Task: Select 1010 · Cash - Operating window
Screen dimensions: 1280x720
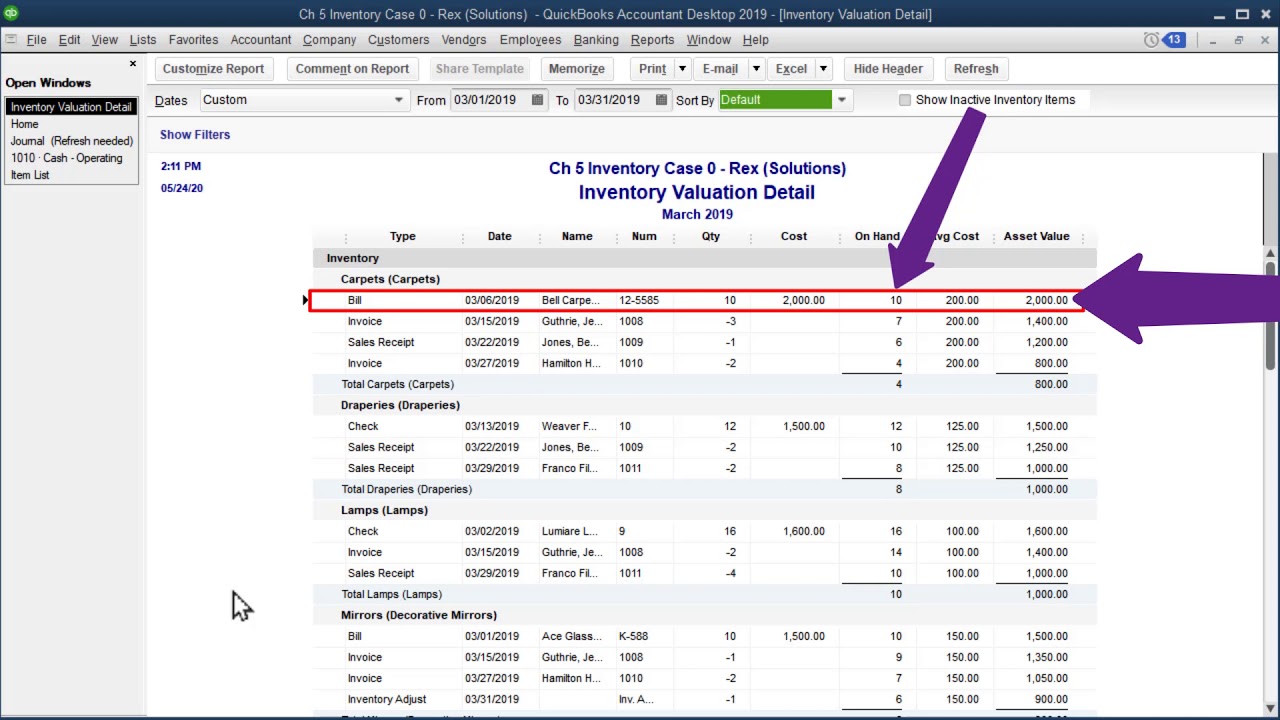Action: point(66,158)
